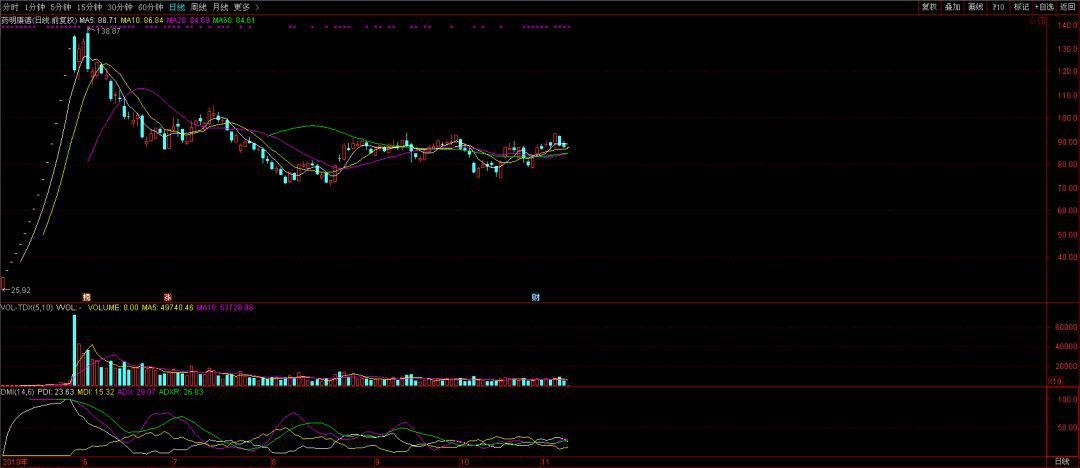The image size is (1080, 468).
Task: Click the 涨 event marker under candles
Action: pyautogui.click(x=167, y=296)
